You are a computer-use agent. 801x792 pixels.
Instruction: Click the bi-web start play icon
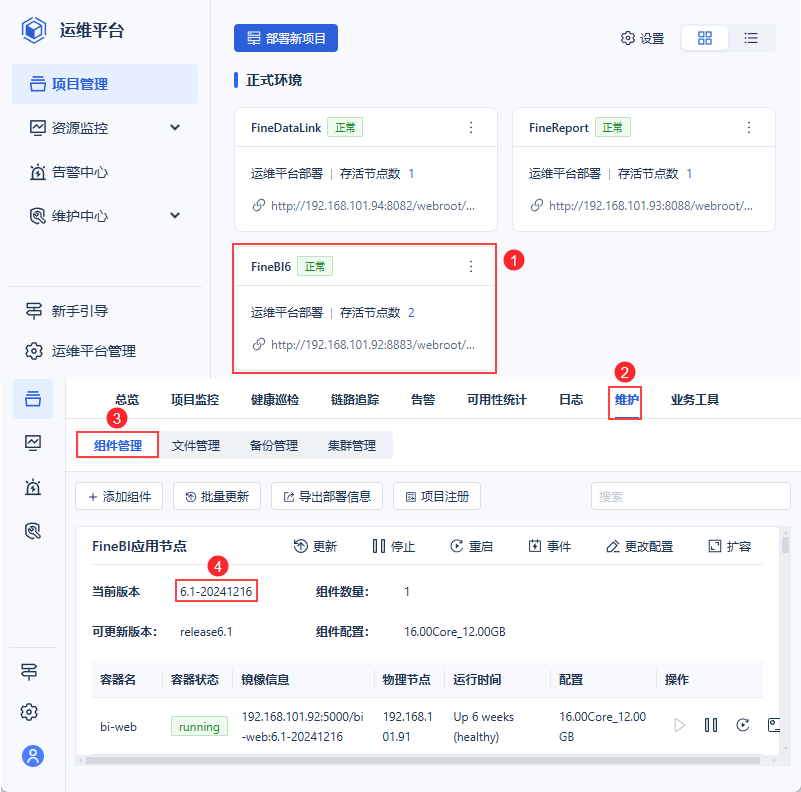pos(679,725)
